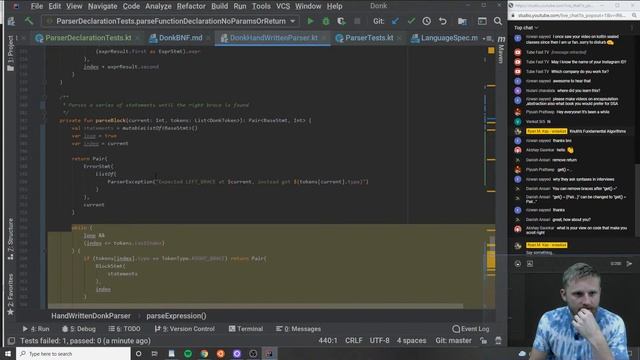The width and height of the screenshot is (640, 360).
Task: Switch to DonkBNF.md tab
Action: (x=180, y=38)
